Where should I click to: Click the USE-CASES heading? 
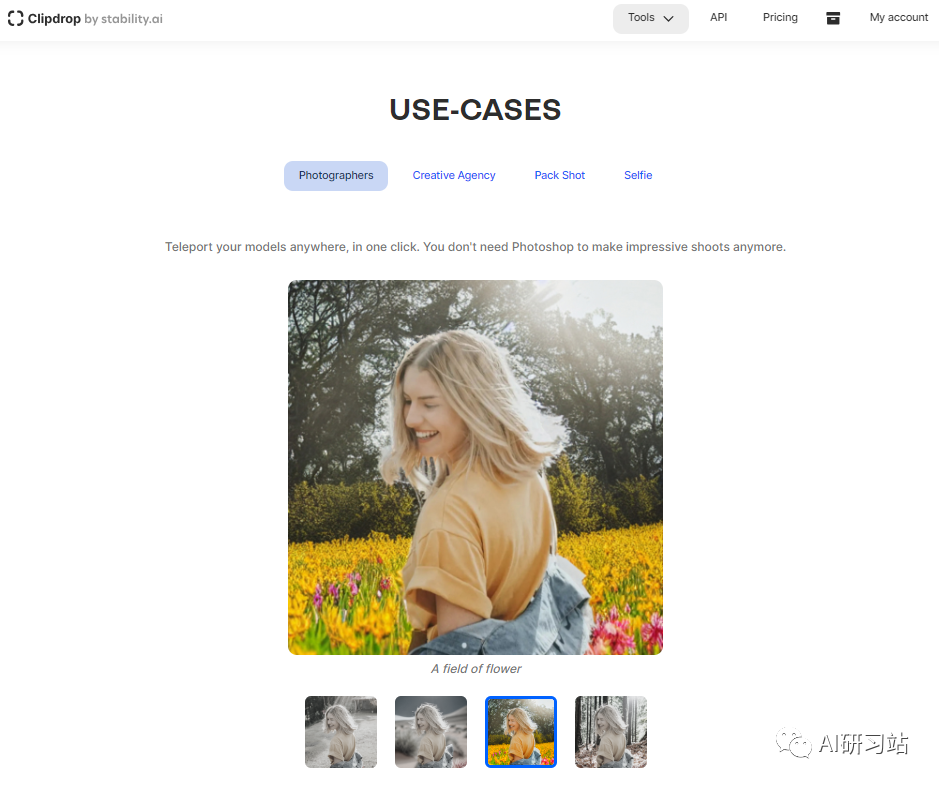(475, 110)
